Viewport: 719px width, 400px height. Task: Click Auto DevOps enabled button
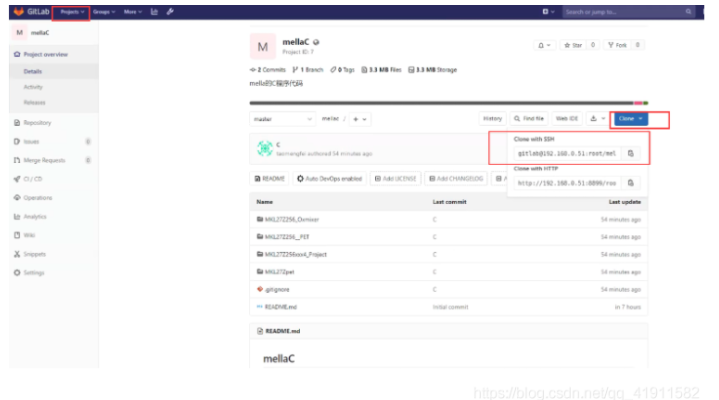click(329, 179)
